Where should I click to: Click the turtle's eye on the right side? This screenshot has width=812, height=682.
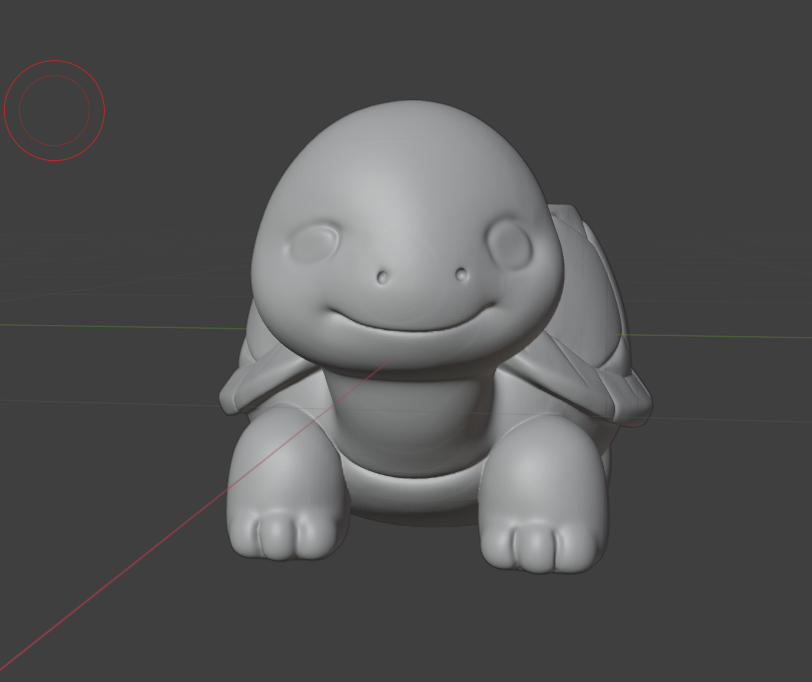[508, 242]
